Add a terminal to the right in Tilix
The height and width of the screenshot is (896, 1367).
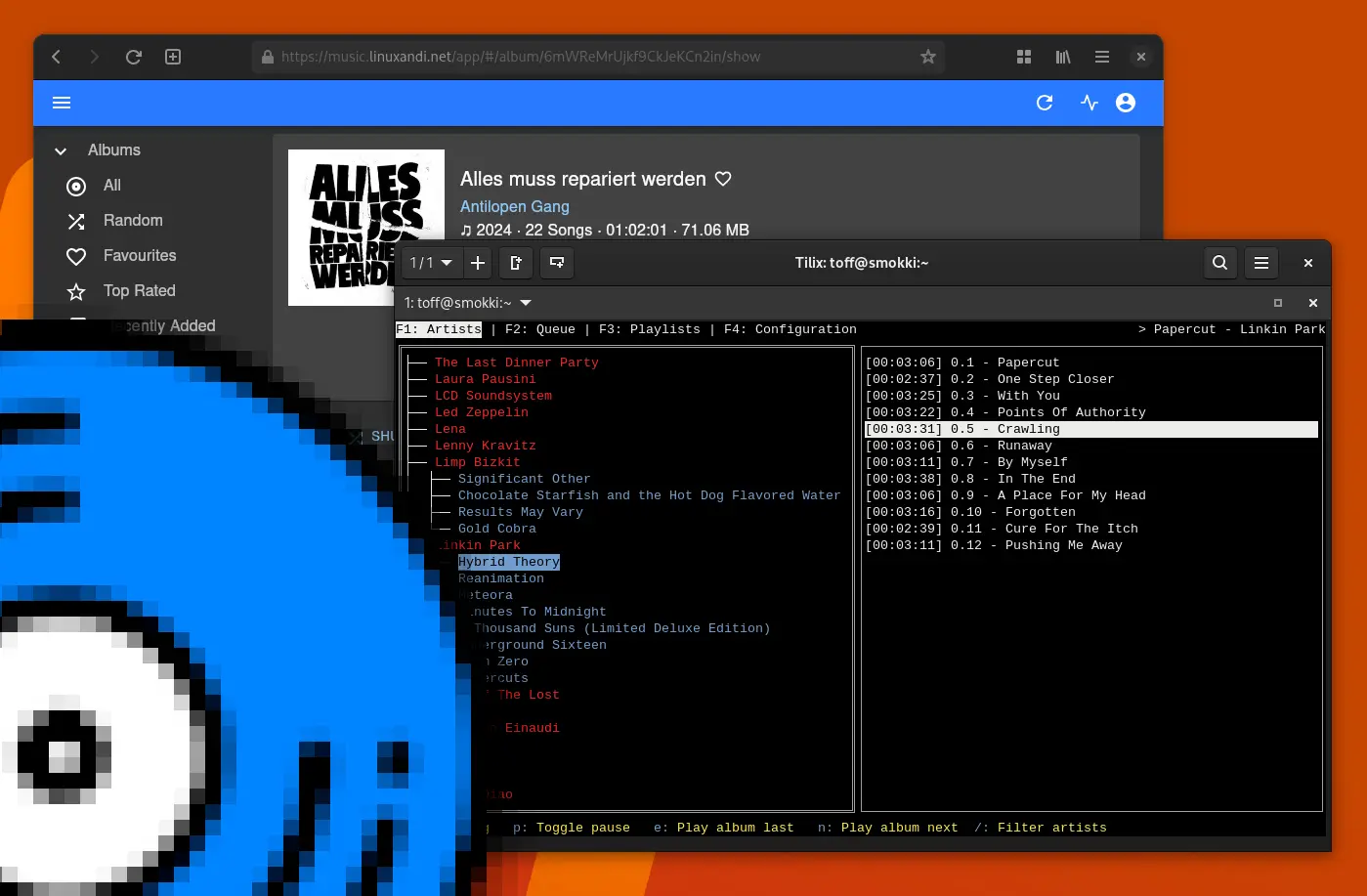coord(516,263)
